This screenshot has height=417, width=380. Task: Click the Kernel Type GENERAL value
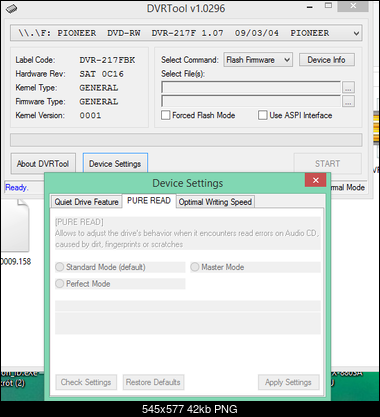coord(99,88)
